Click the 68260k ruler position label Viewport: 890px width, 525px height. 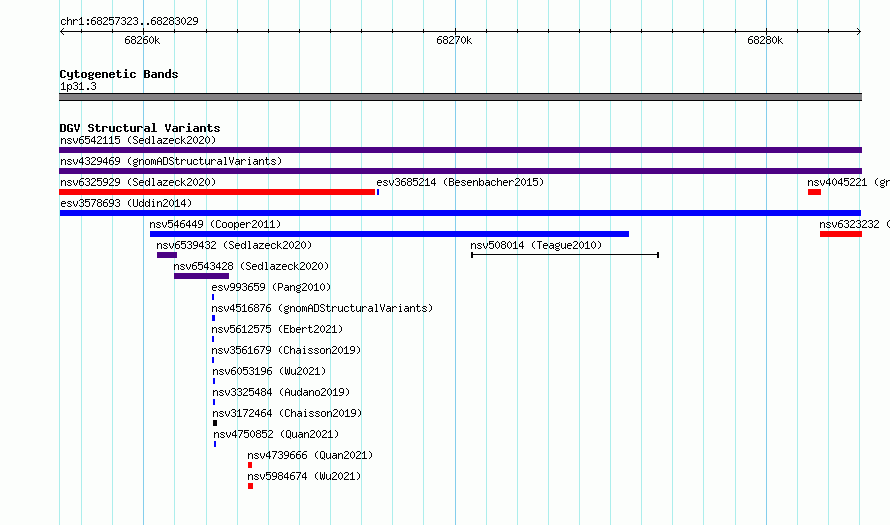pos(142,40)
